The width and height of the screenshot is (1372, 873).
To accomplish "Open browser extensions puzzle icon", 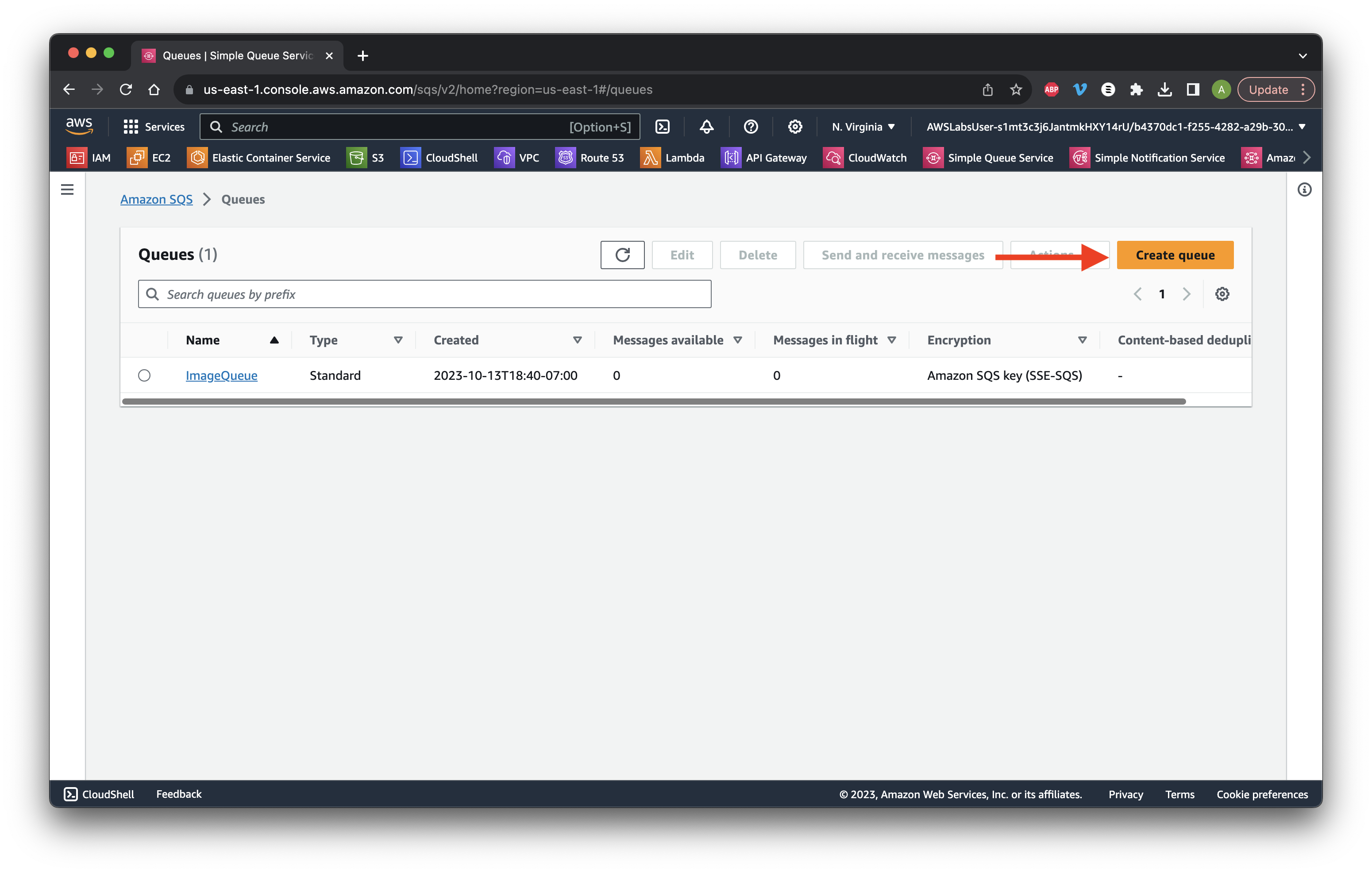I will coord(1136,89).
